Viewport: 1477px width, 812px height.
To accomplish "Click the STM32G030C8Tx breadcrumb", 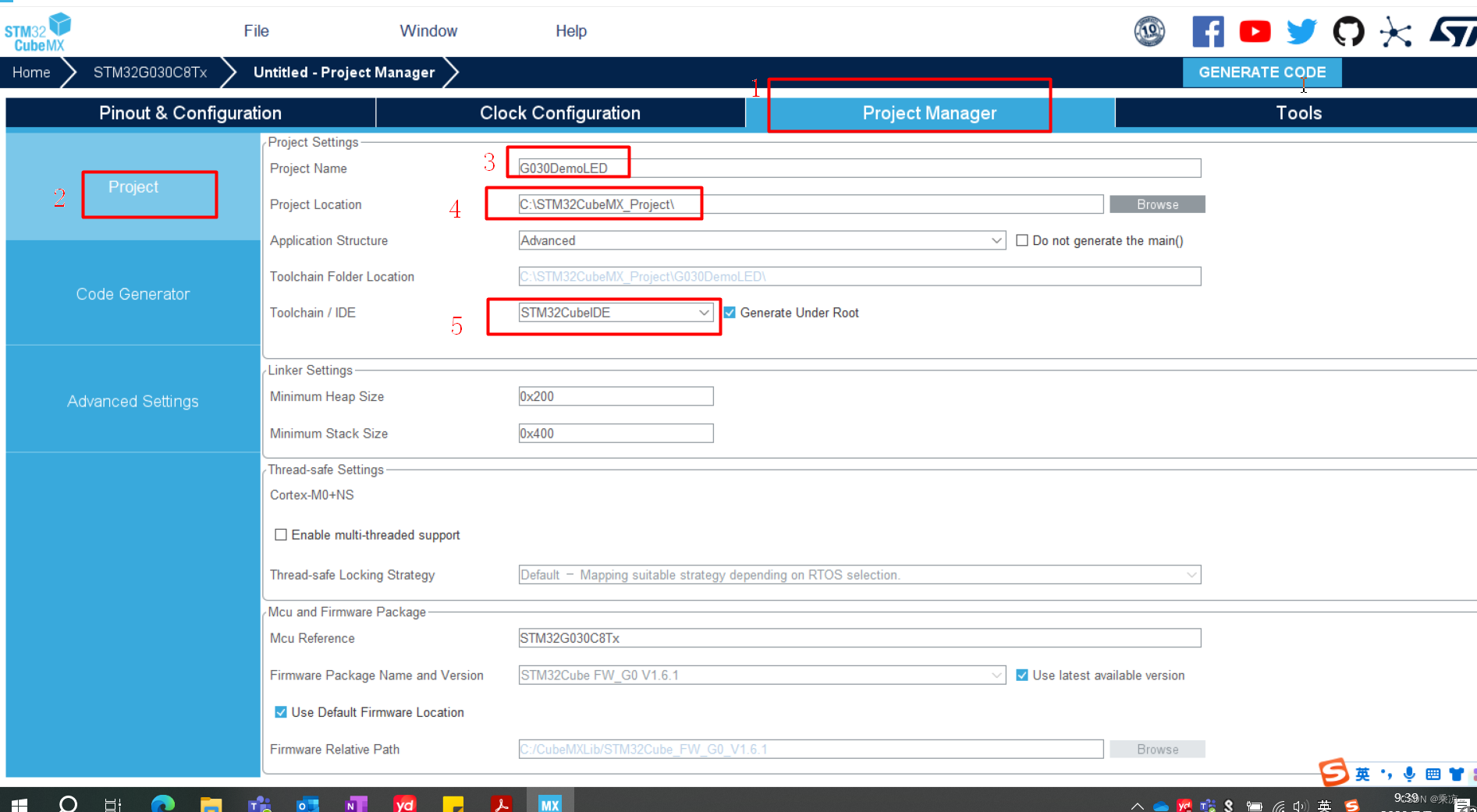I will click(x=150, y=73).
